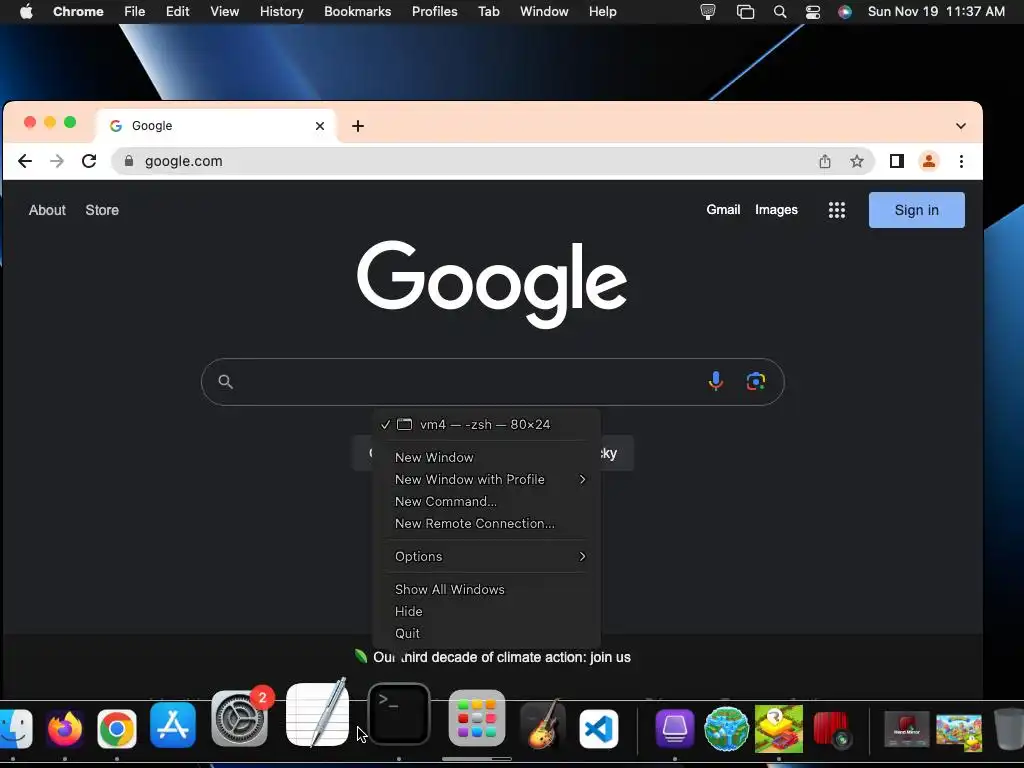Search by voice using the microphone icon
This screenshot has height=768, width=1024.
click(x=716, y=381)
